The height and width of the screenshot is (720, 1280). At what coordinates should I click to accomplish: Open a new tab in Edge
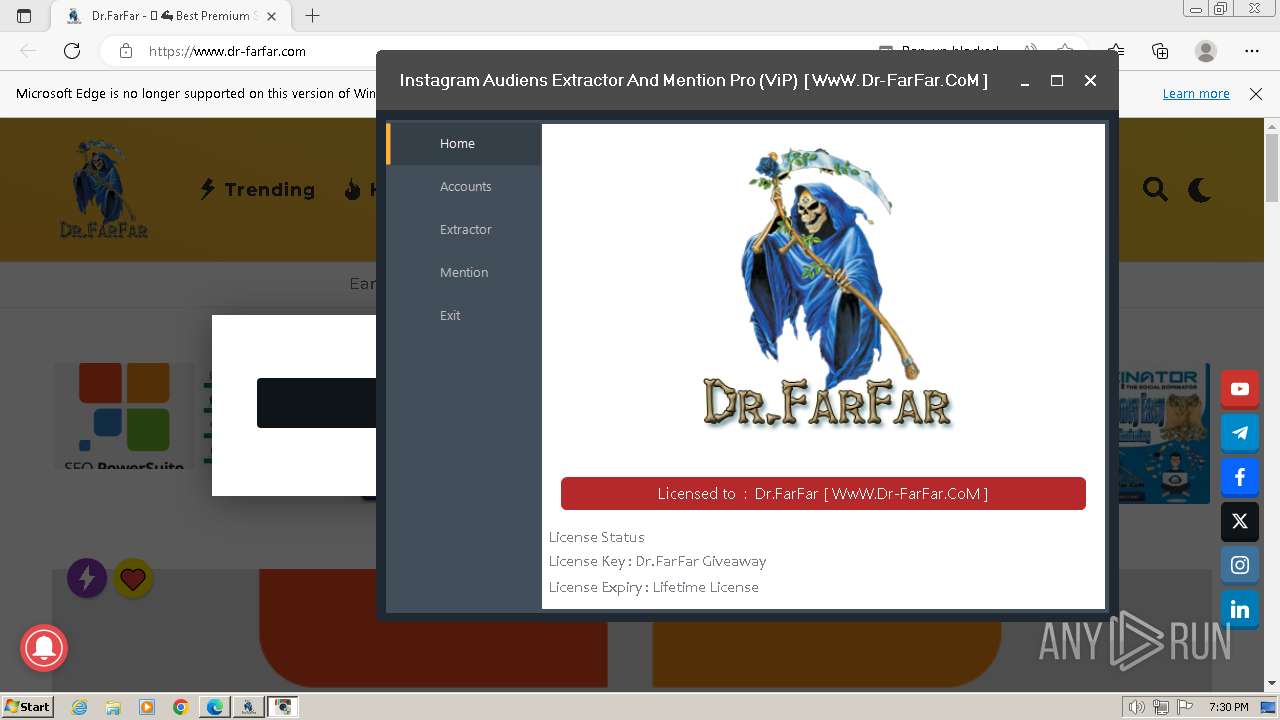tap(313, 16)
